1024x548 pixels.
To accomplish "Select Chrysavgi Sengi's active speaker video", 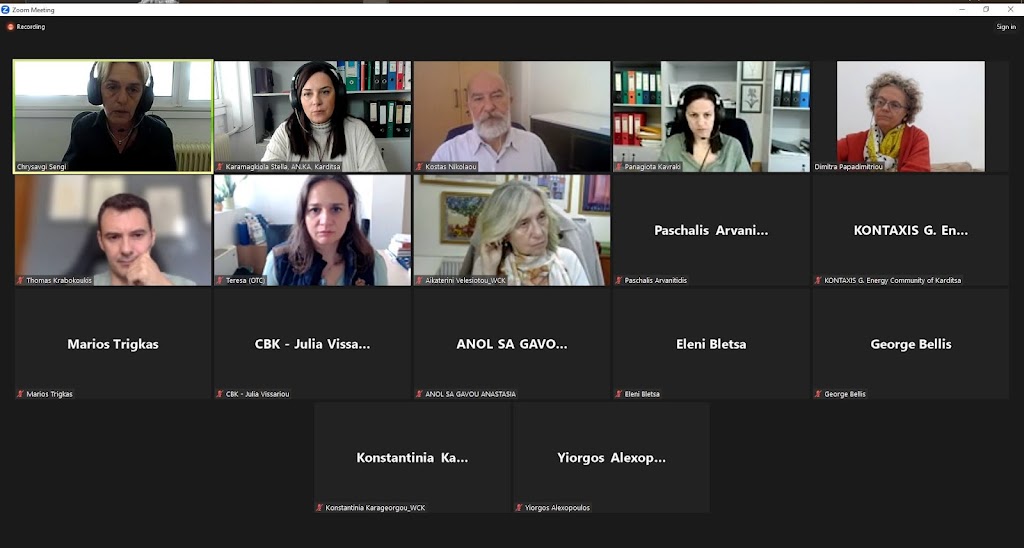I will (x=113, y=116).
